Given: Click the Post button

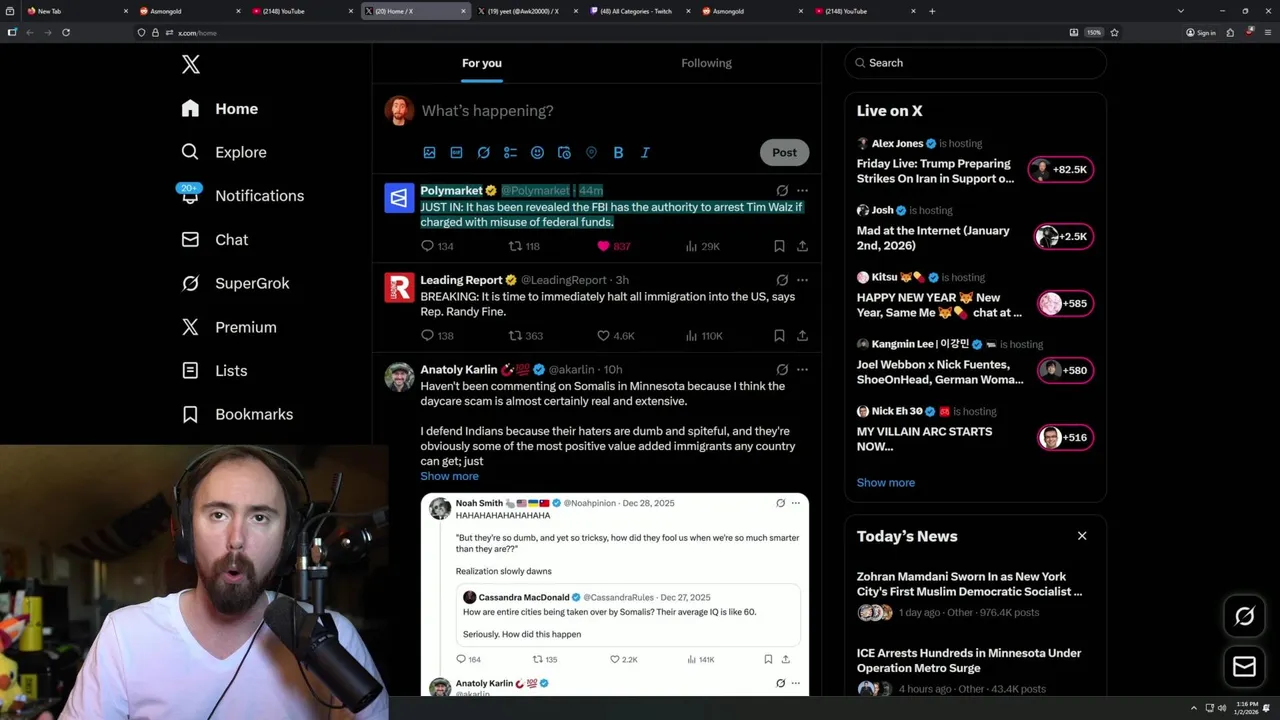Looking at the screenshot, I should (785, 153).
